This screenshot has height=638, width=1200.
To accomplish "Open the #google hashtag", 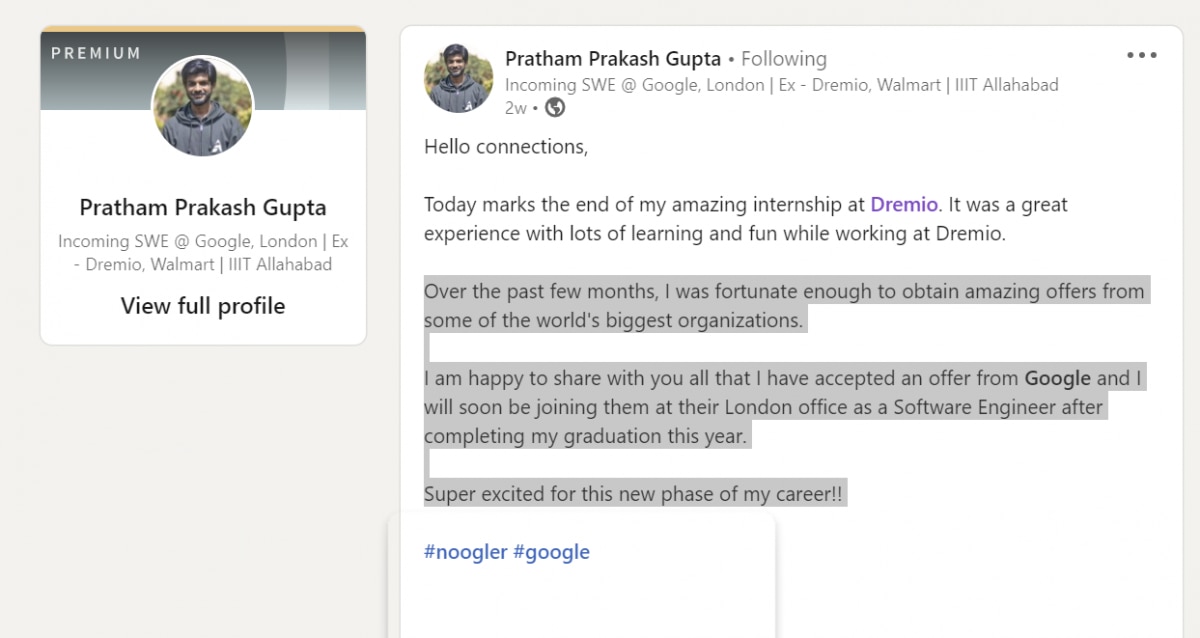I will click(x=551, y=552).
